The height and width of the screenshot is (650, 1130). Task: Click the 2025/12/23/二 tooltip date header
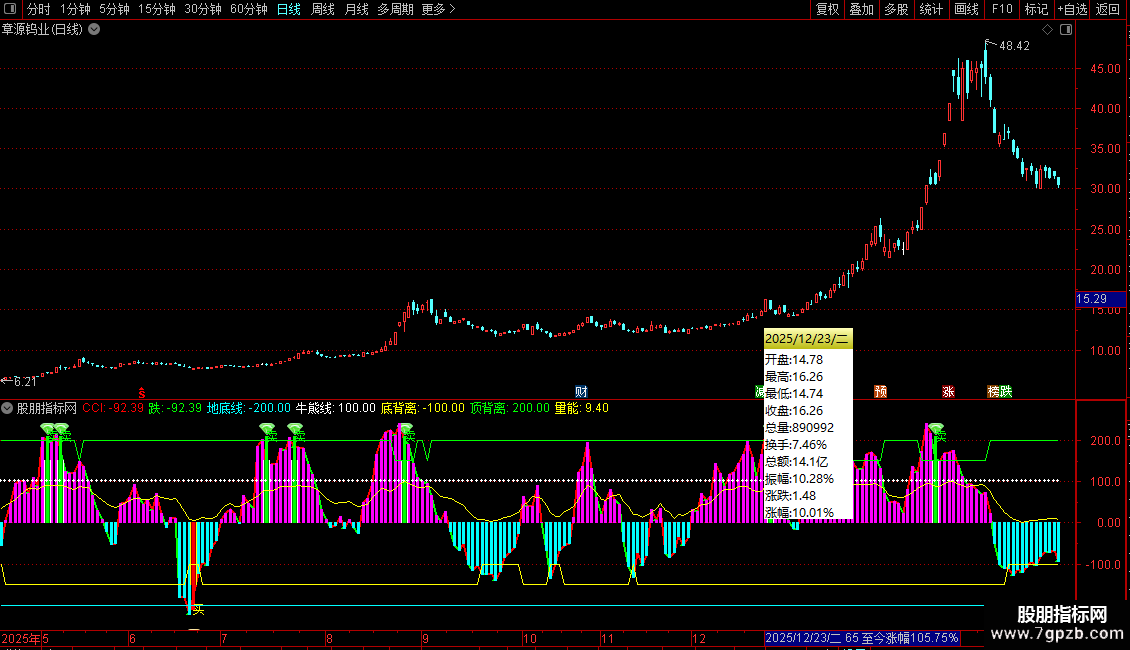(x=808, y=339)
